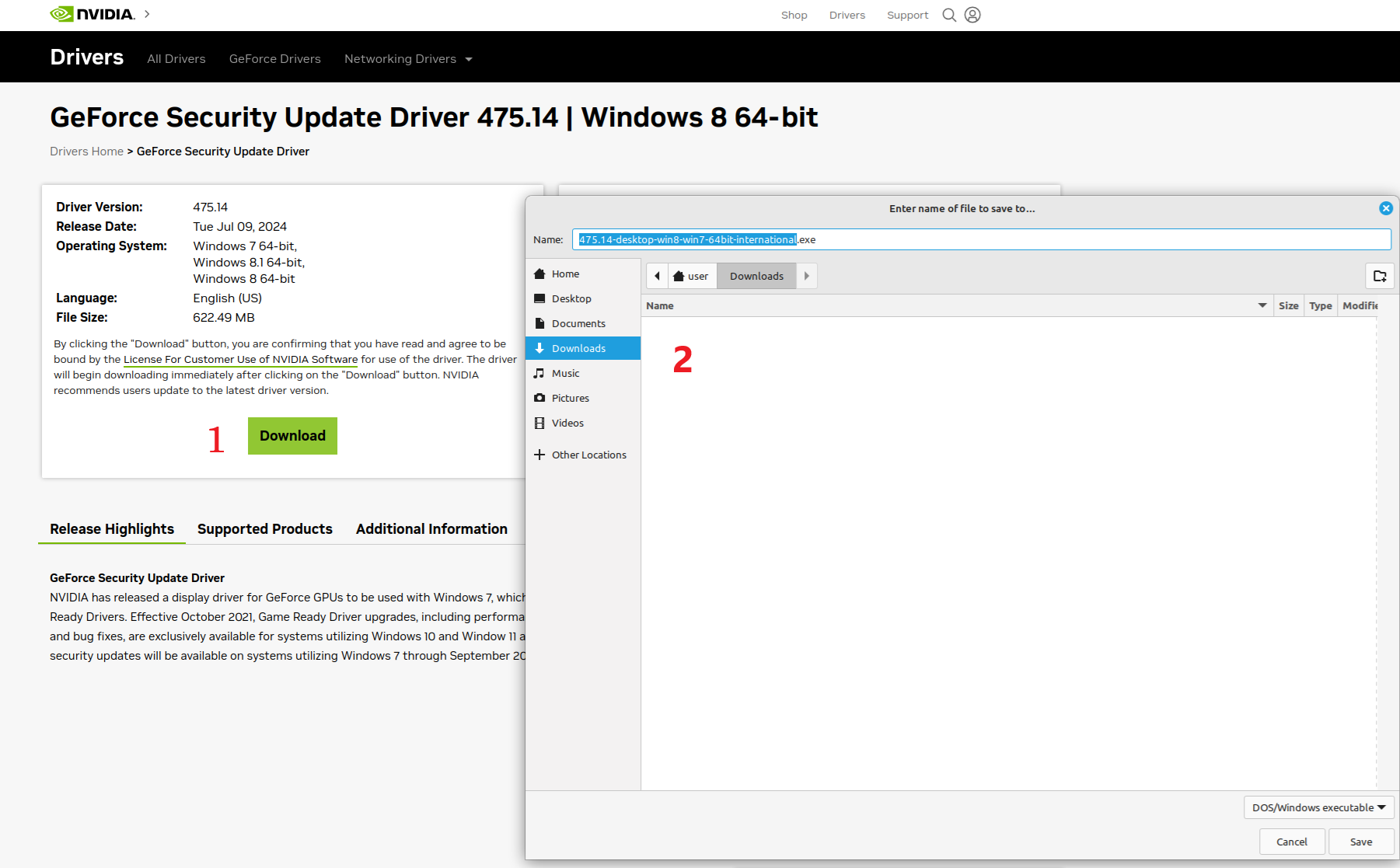The width and height of the screenshot is (1400, 868).
Task: Open DOS/Windows executable file type dropdown
Action: (x=1318, y=807)
